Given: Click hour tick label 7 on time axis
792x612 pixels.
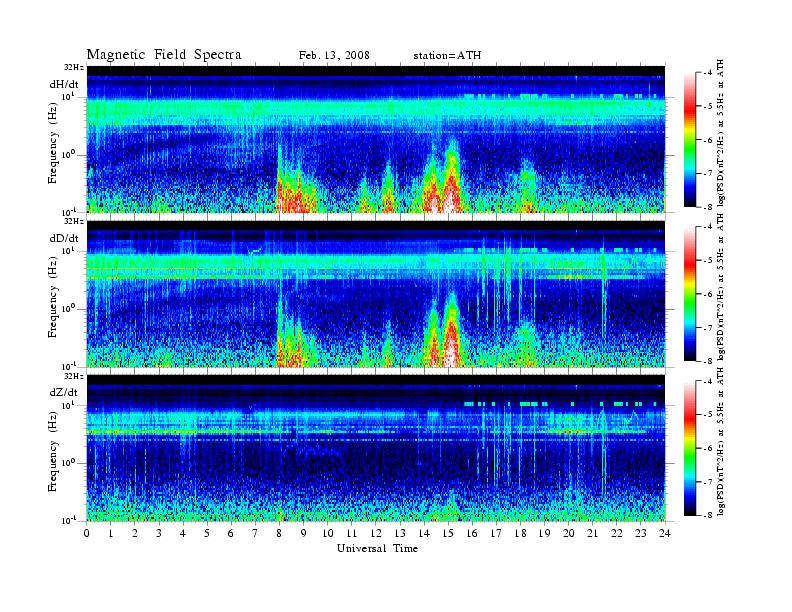Looking at the screenshot, I should pyautogui.click(x=255, y=533).
